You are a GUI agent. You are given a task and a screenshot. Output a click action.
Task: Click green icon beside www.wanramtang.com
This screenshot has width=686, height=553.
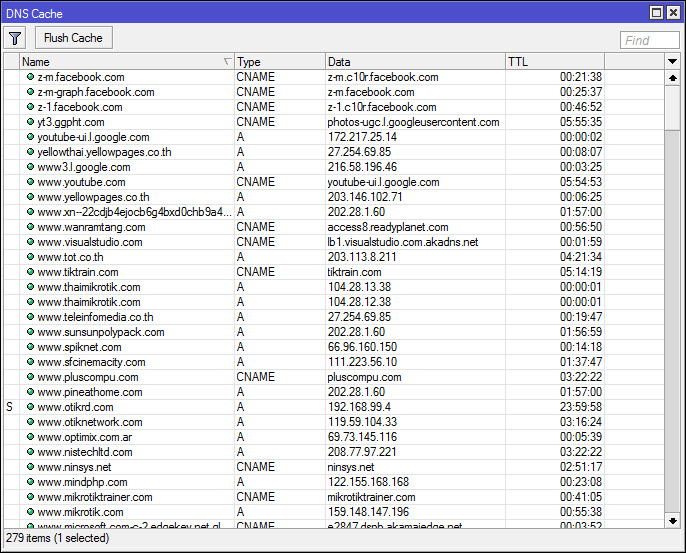[x=30, y=227]
